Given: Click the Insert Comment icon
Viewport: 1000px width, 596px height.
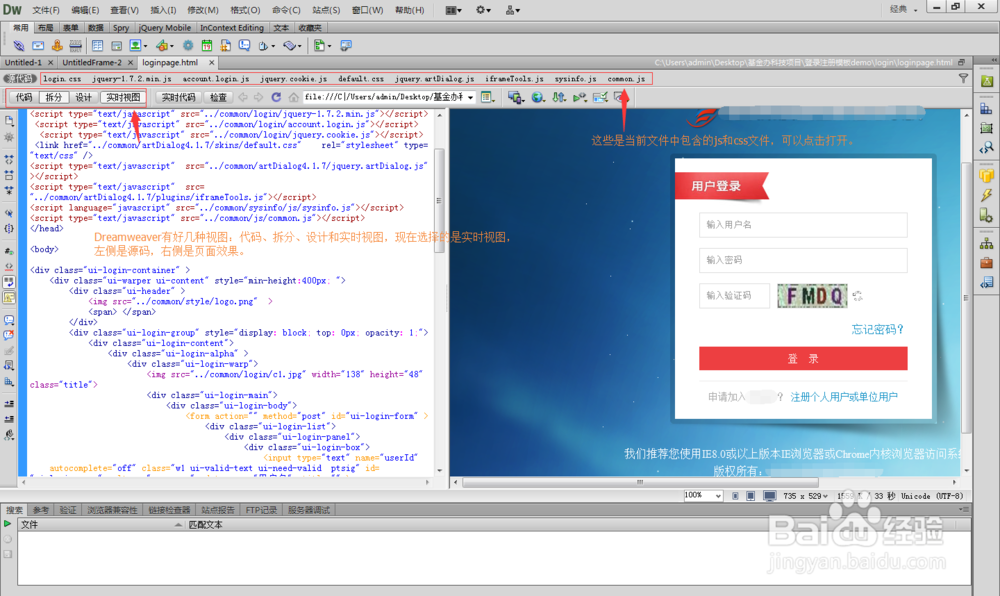Looking at the screenshot, I should (244, 45).
